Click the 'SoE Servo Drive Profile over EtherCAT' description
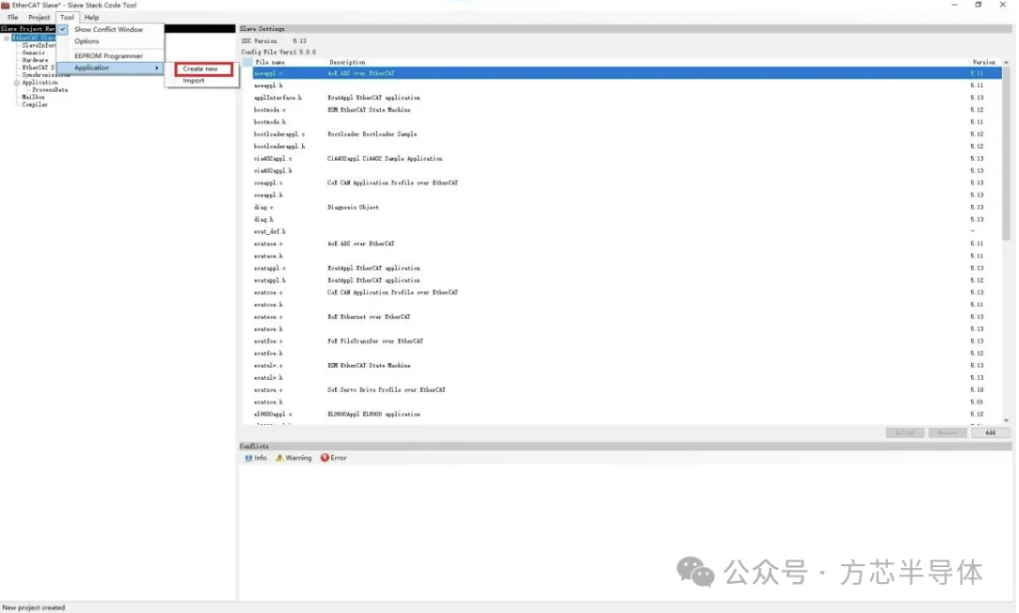1019x613 pixels. (x=386, y=389)
